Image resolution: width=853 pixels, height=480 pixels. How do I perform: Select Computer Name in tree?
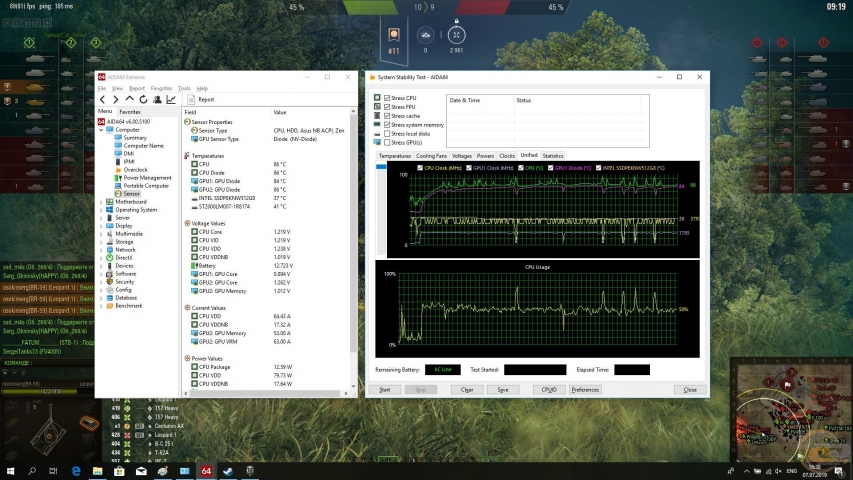click(143, 146)
